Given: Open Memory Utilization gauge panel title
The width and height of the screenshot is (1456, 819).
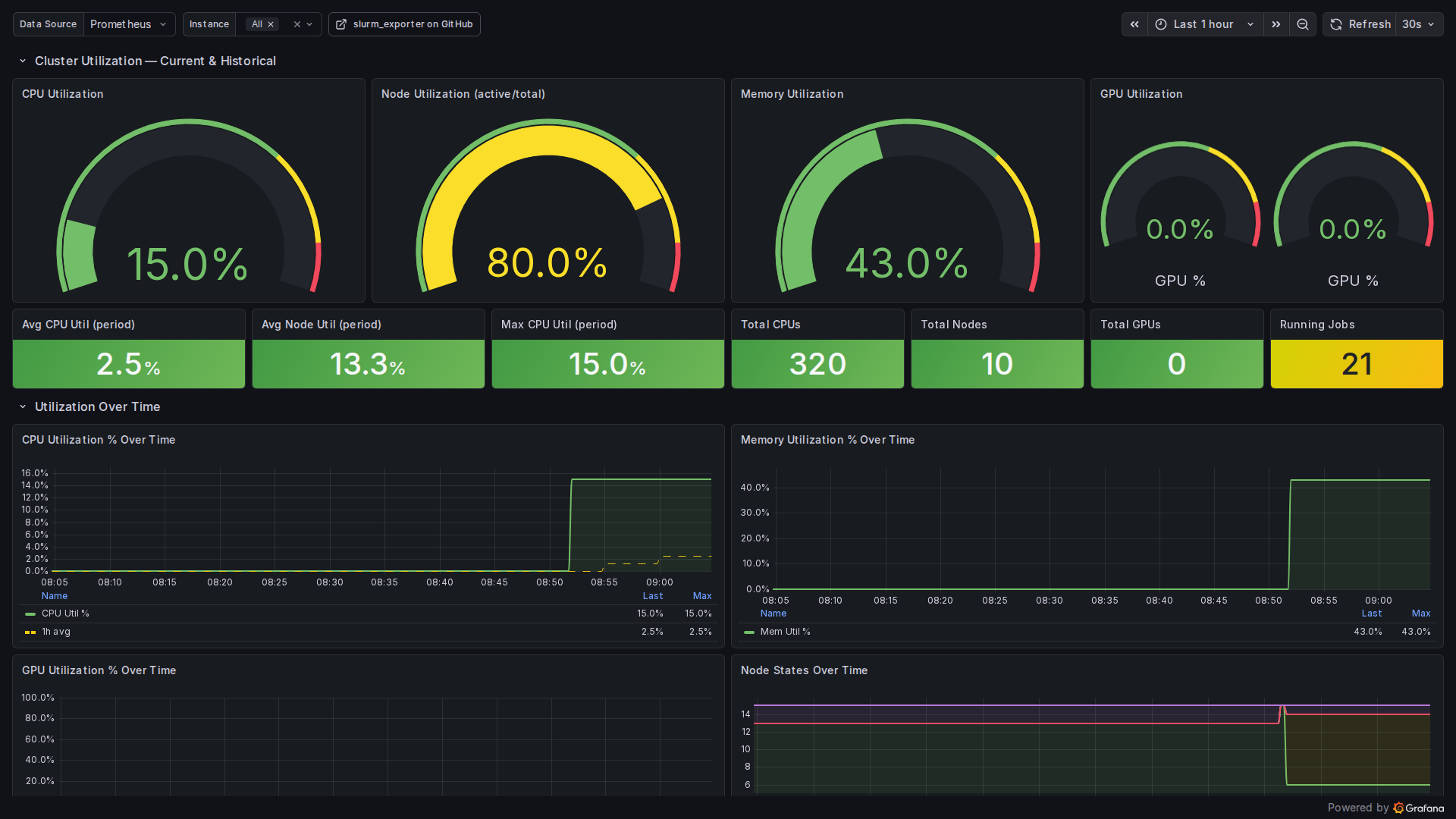Looking at the screenshot, I should (792, 94).
